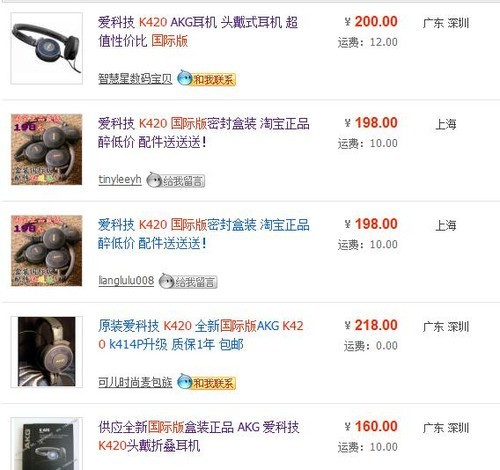Open tinyleeyh's K420 国际版密封盒装 listing title
This screenshot has height=470, width=500.
point(204,133)
